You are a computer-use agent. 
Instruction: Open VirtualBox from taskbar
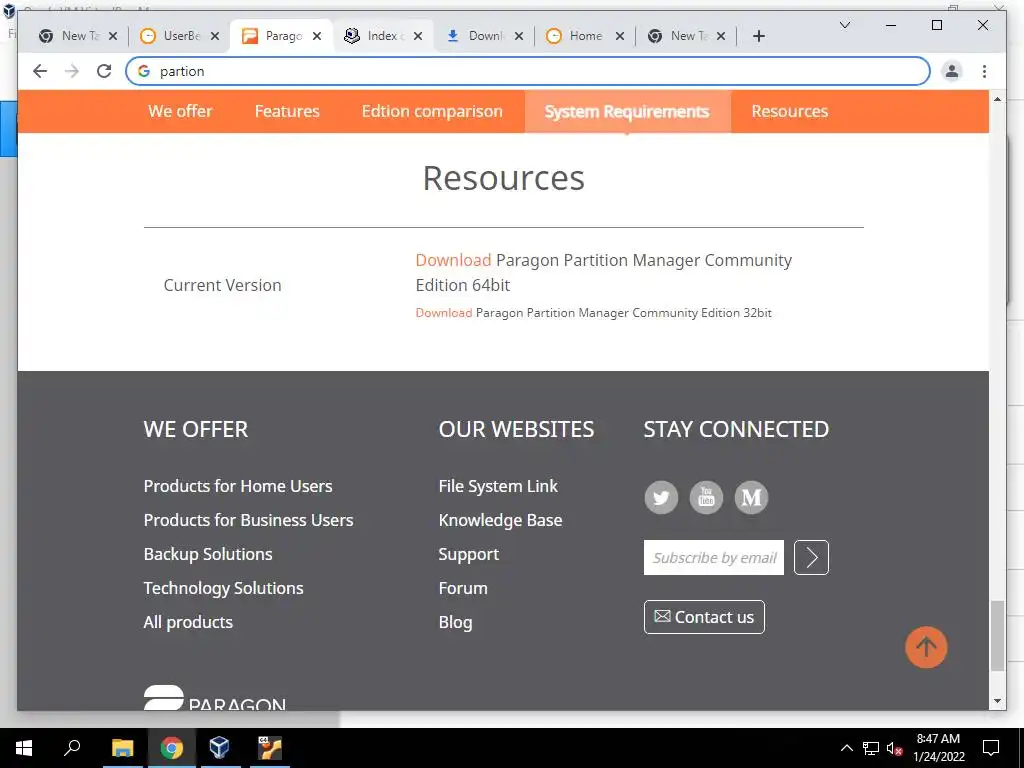click(x=219, y=748)
